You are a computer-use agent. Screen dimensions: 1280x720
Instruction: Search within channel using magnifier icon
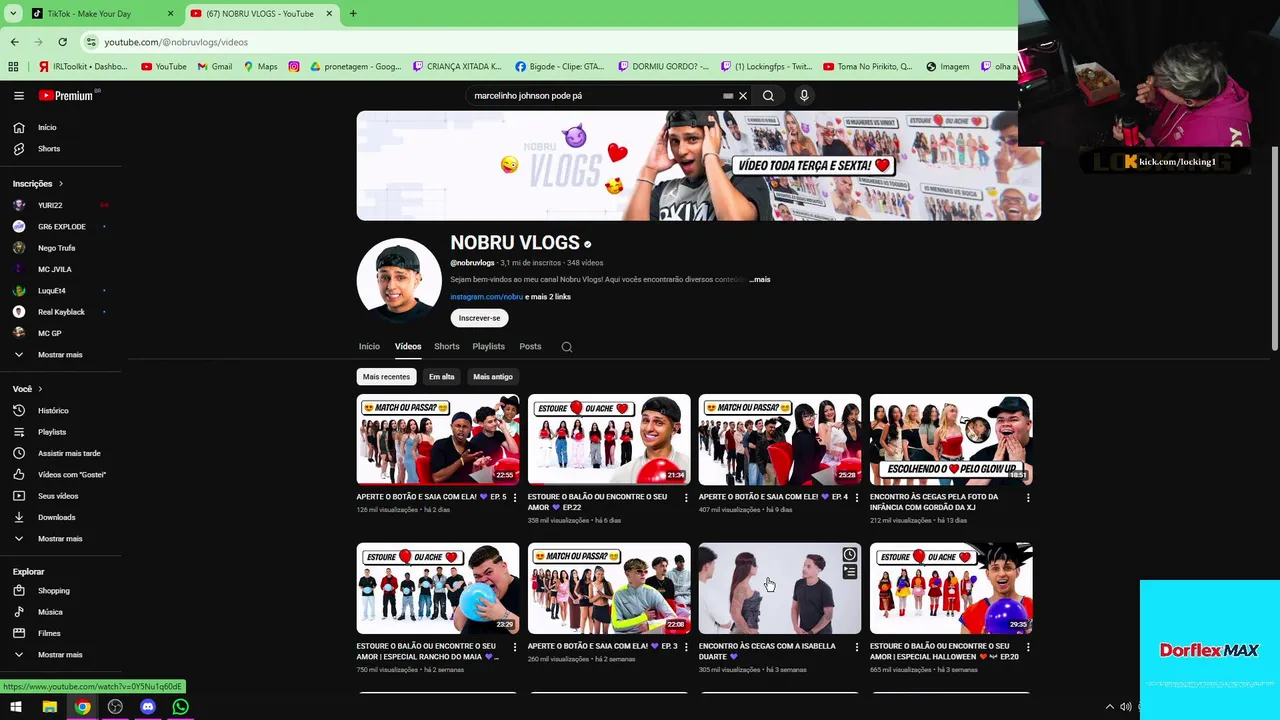[x=567, y=347]
